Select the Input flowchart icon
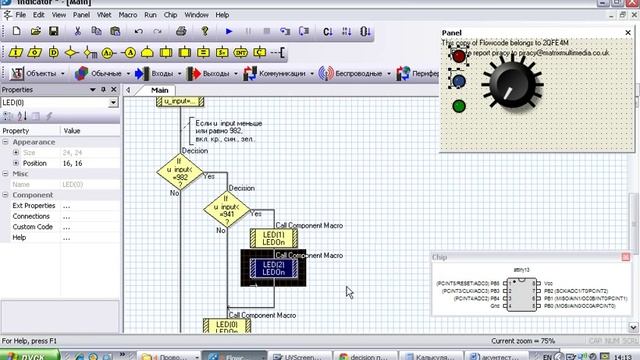Screen dimensions: 640x360 pos(16,52)
